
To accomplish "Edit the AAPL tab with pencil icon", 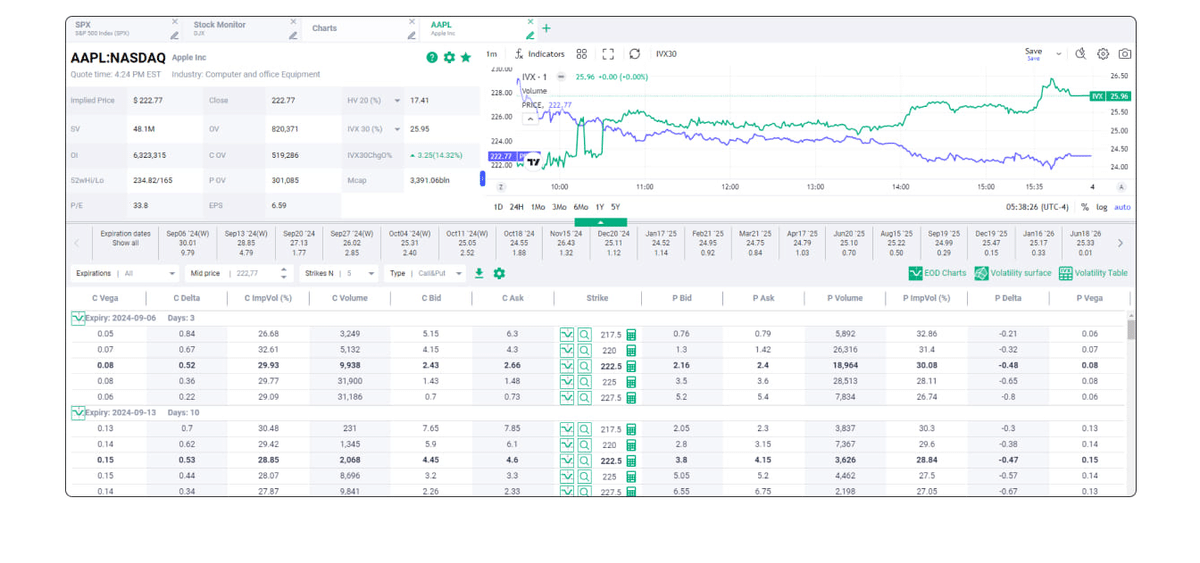I will tap(530, 36).
